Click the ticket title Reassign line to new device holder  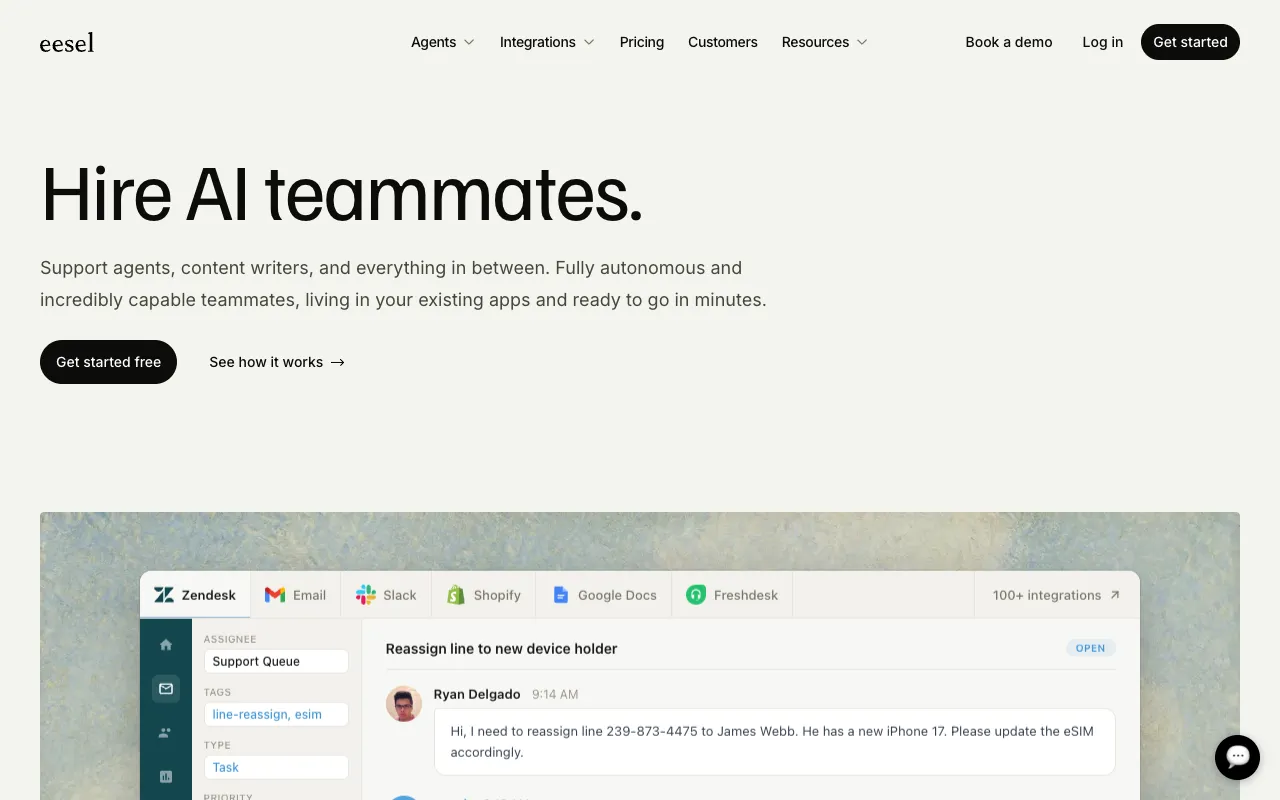(x=501, y=649)
